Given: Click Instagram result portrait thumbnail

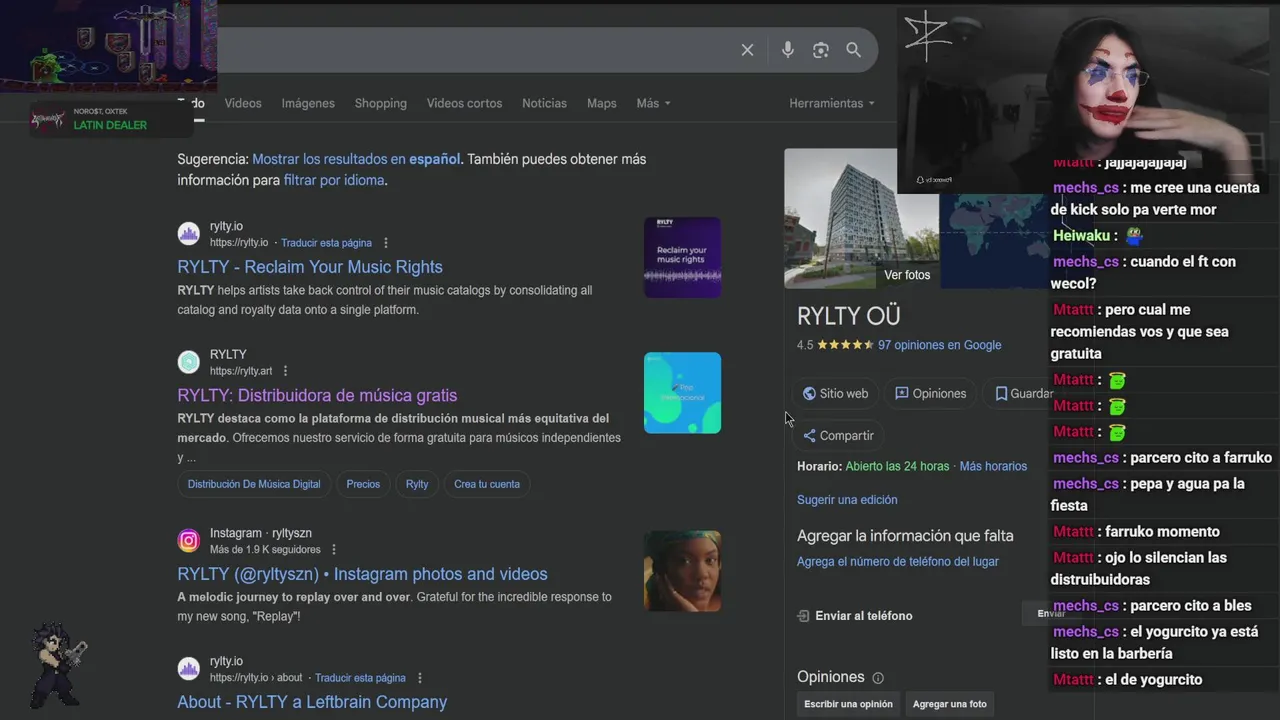Looking at the screenshot, I should 682,571.
